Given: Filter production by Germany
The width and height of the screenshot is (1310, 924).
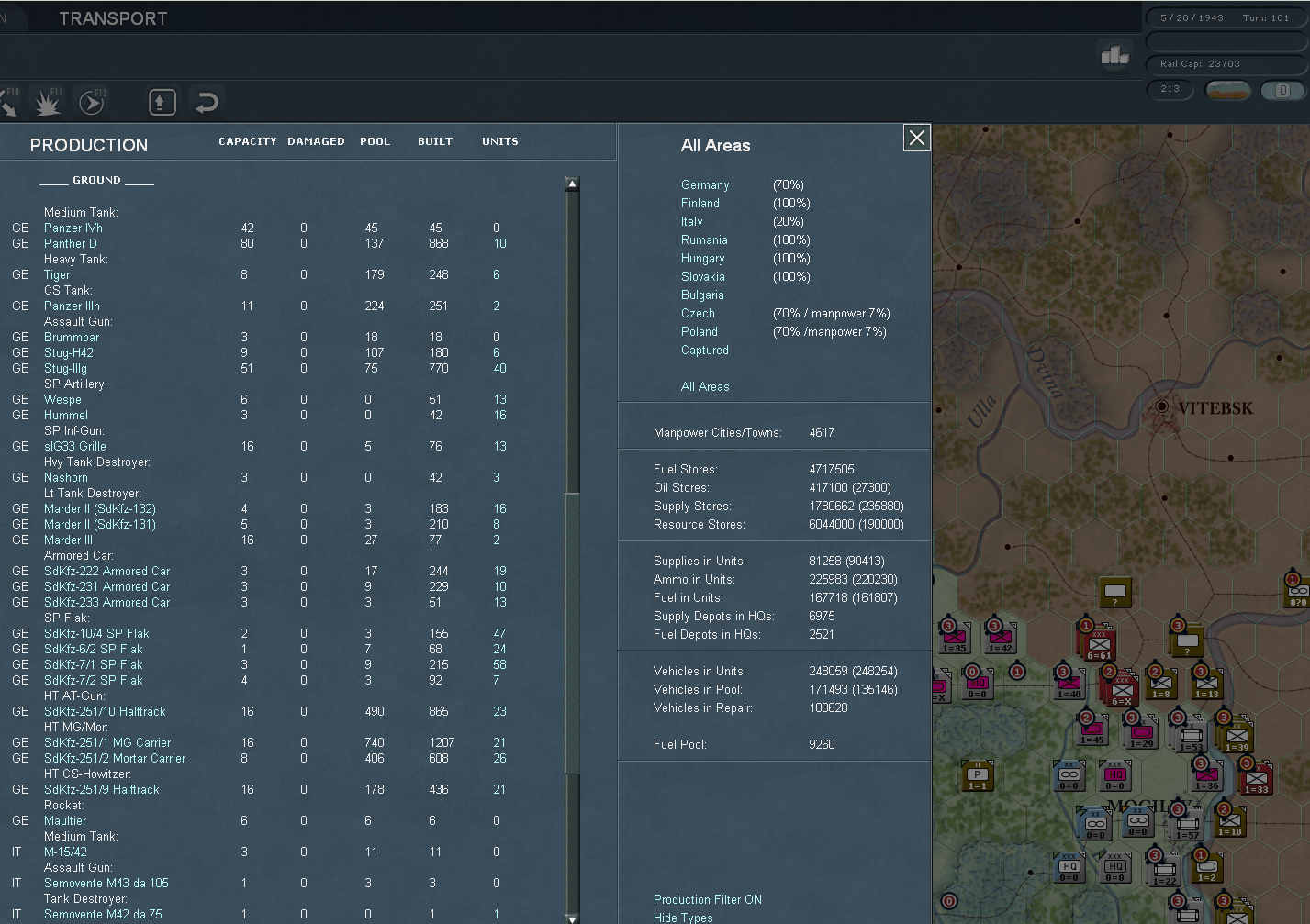Looking at the screenshot, I should pos(705,185).
